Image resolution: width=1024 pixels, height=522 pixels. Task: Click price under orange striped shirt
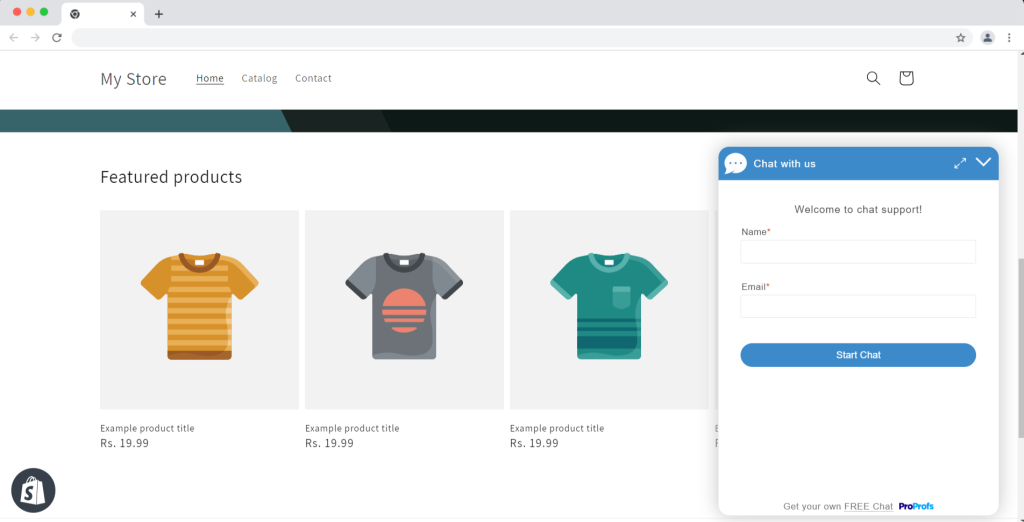[x=124, y=443]
